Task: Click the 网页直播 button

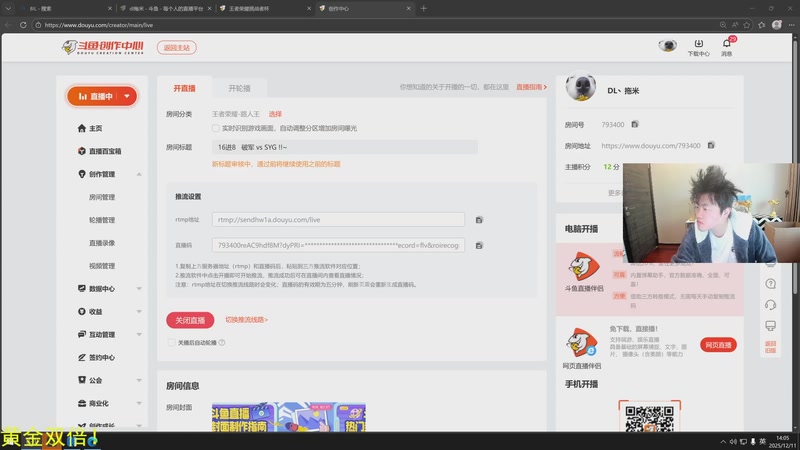Action: 718,345
